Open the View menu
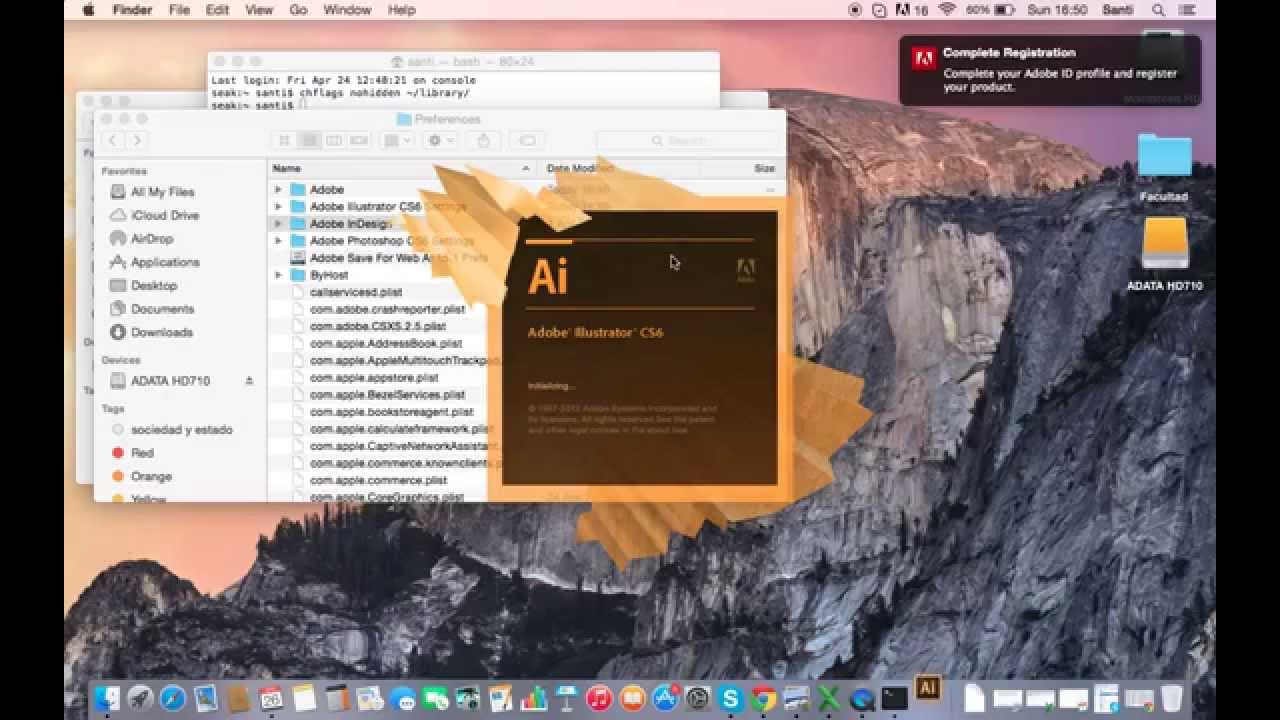The image size is (1280, 720). (259, 10)
